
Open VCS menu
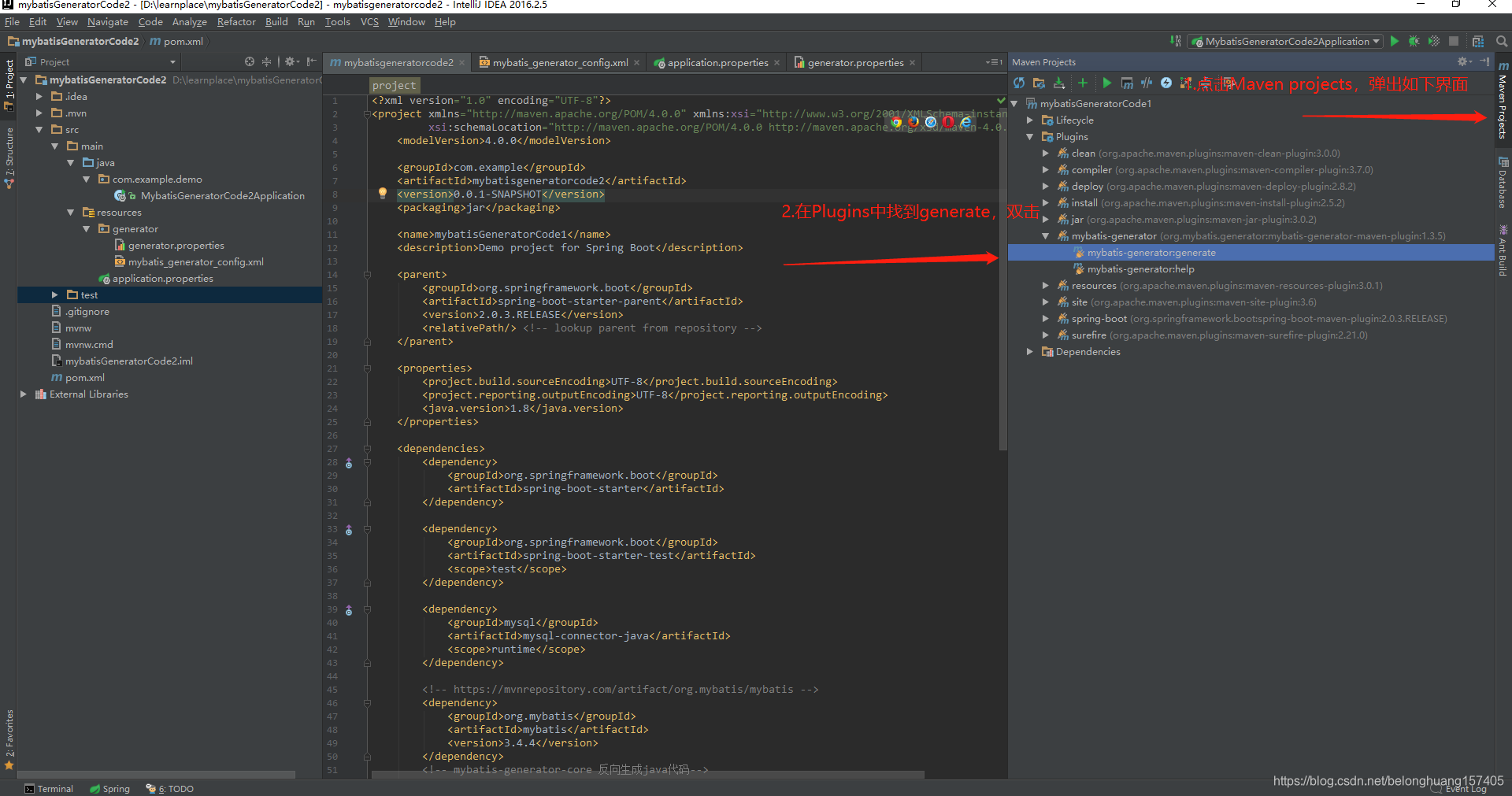(369, 21)
